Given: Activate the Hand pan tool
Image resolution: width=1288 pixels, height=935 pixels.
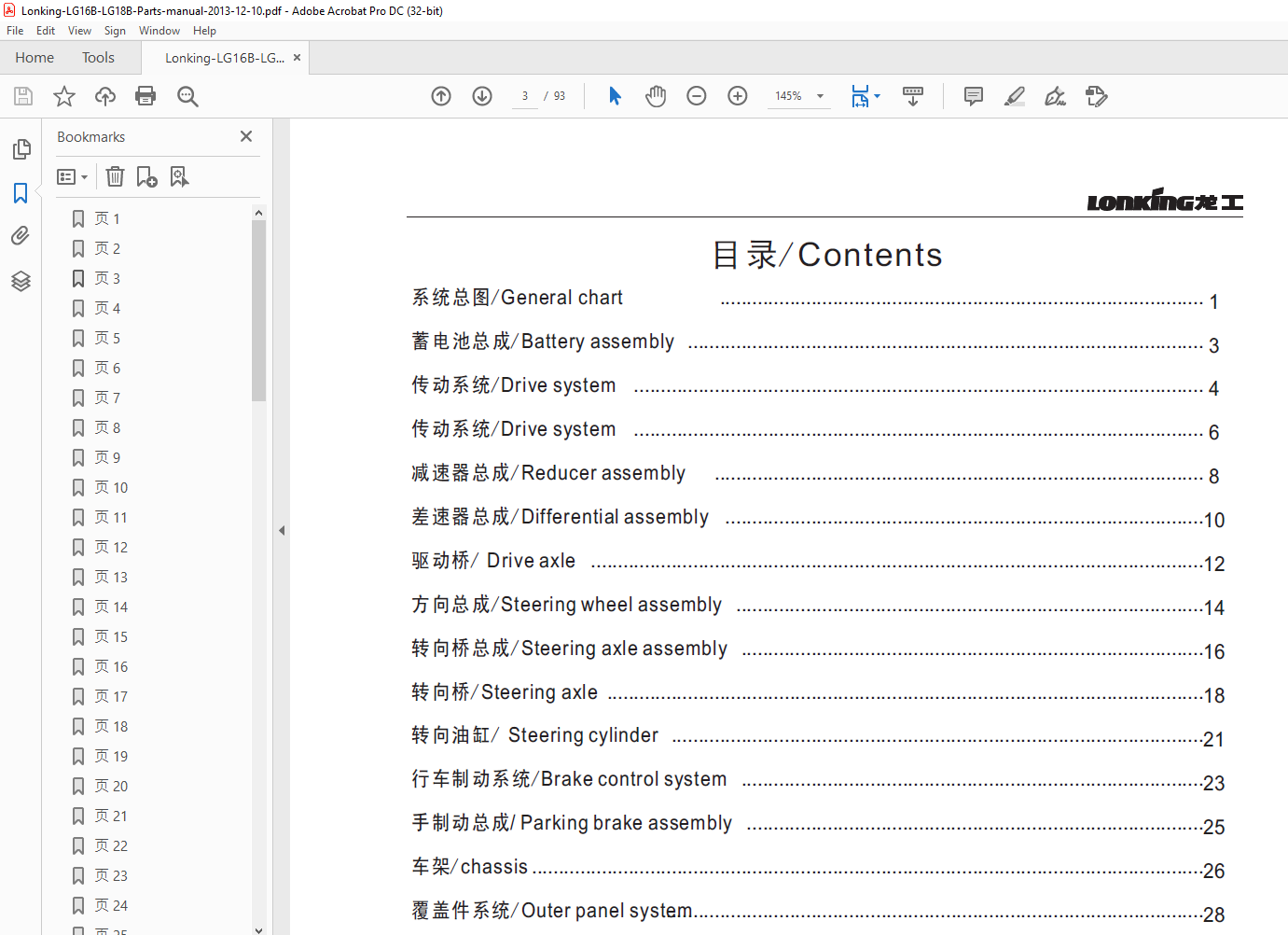Looking at the screenshot, I should coord(656,96).
